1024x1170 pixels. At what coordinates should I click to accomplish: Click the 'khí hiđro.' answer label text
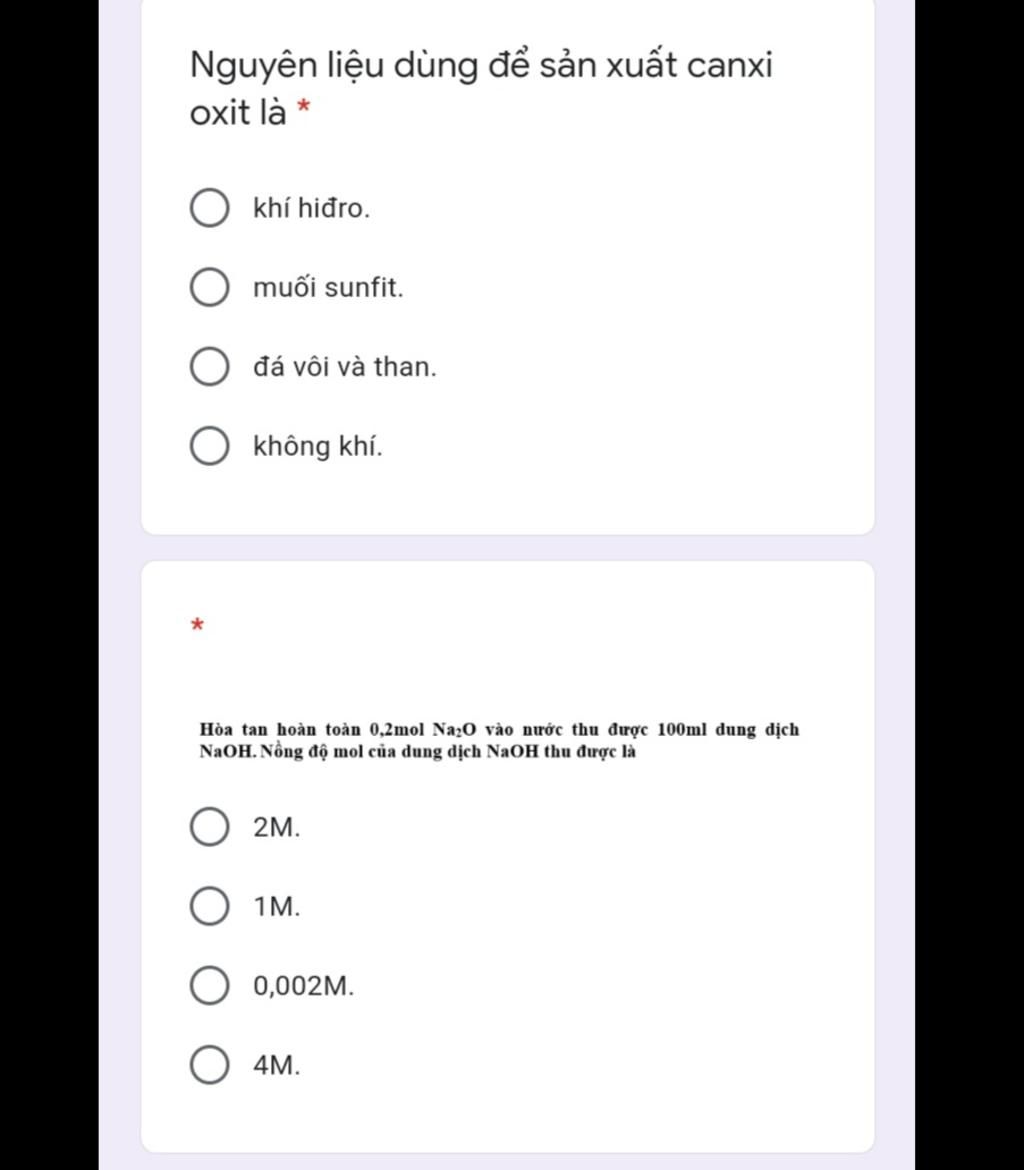[x=311, y=208]
